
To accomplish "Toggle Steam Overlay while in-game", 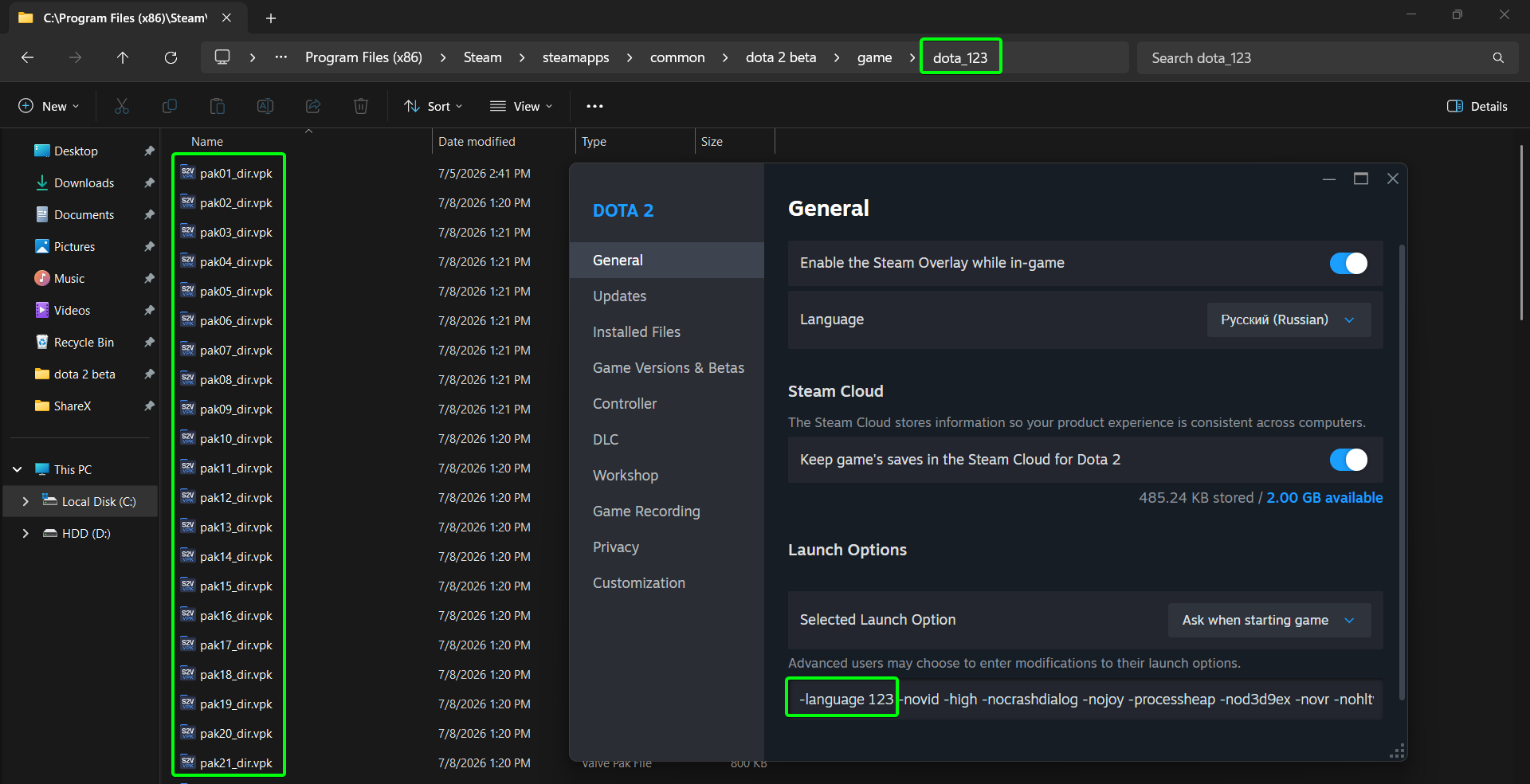I will tap(1348, 263).
